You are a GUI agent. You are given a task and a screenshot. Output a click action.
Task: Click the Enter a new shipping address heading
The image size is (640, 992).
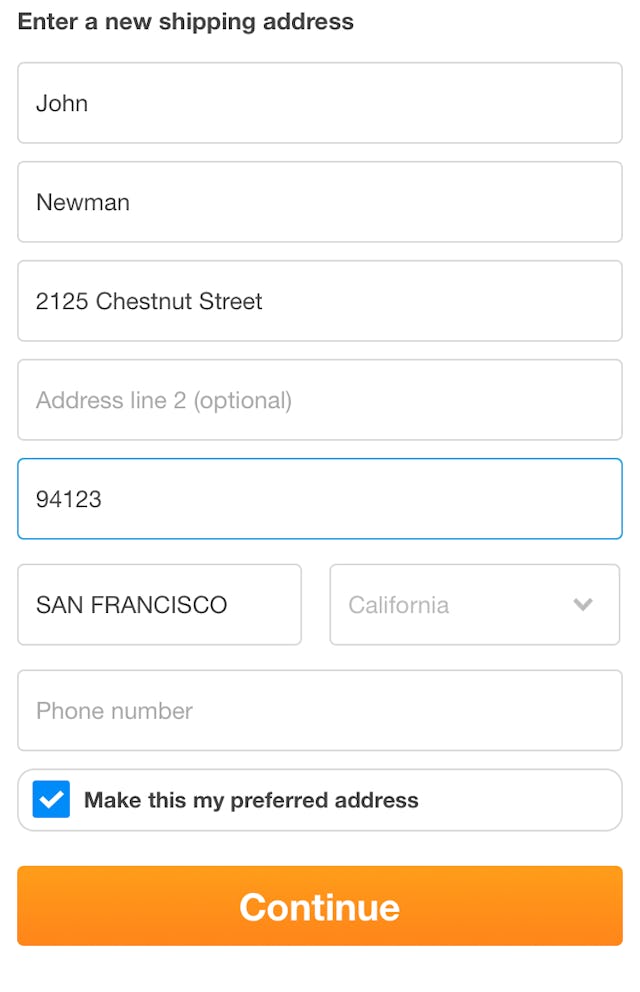pyautogui.click(x=185, y=21)
